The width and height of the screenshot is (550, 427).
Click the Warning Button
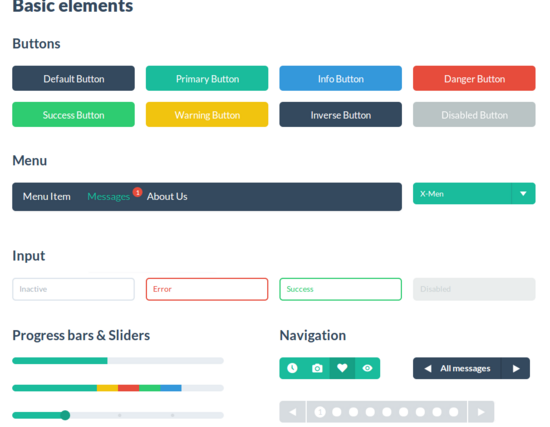[x=207, y=114]
